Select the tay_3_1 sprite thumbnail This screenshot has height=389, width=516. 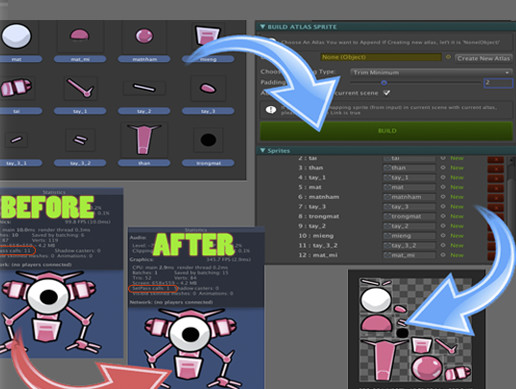(x=16, y=139)
